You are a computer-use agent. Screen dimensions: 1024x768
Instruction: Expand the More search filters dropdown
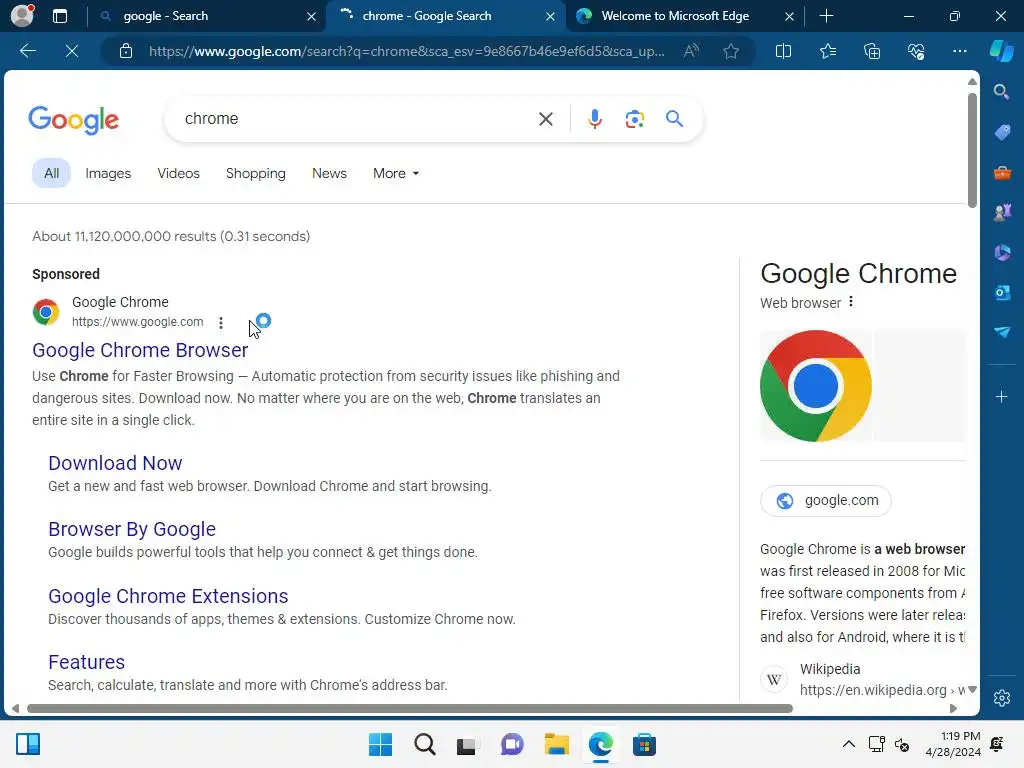coord(396,174)
